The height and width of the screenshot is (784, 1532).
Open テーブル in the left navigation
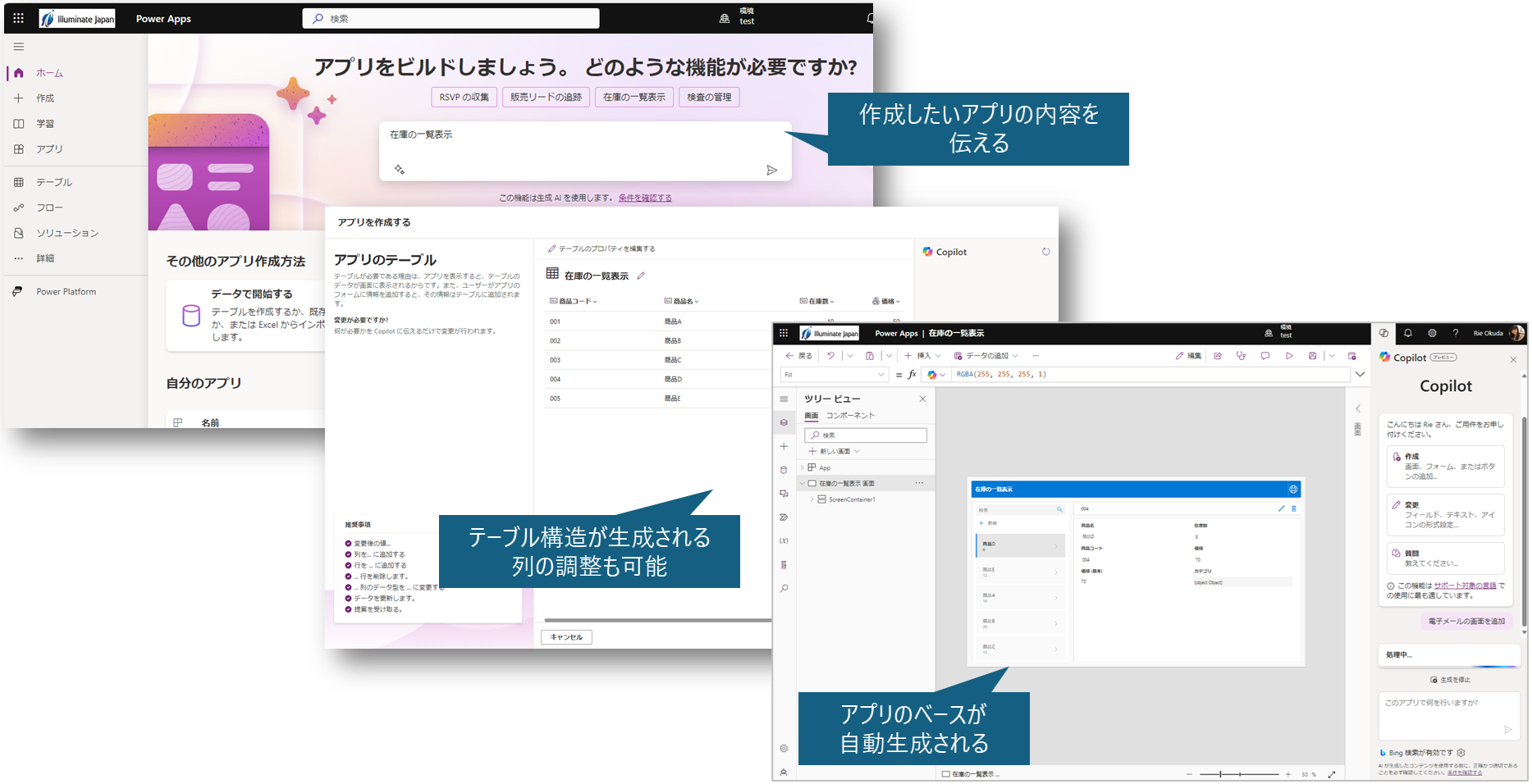[53, 182]
